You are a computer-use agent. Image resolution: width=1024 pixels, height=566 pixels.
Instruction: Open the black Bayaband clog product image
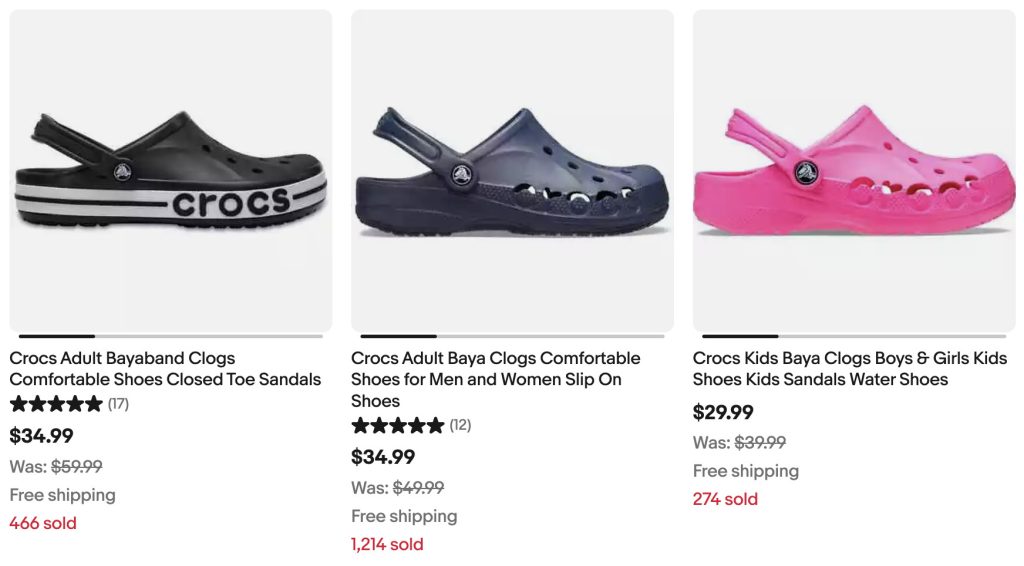(x=171, y=171)
